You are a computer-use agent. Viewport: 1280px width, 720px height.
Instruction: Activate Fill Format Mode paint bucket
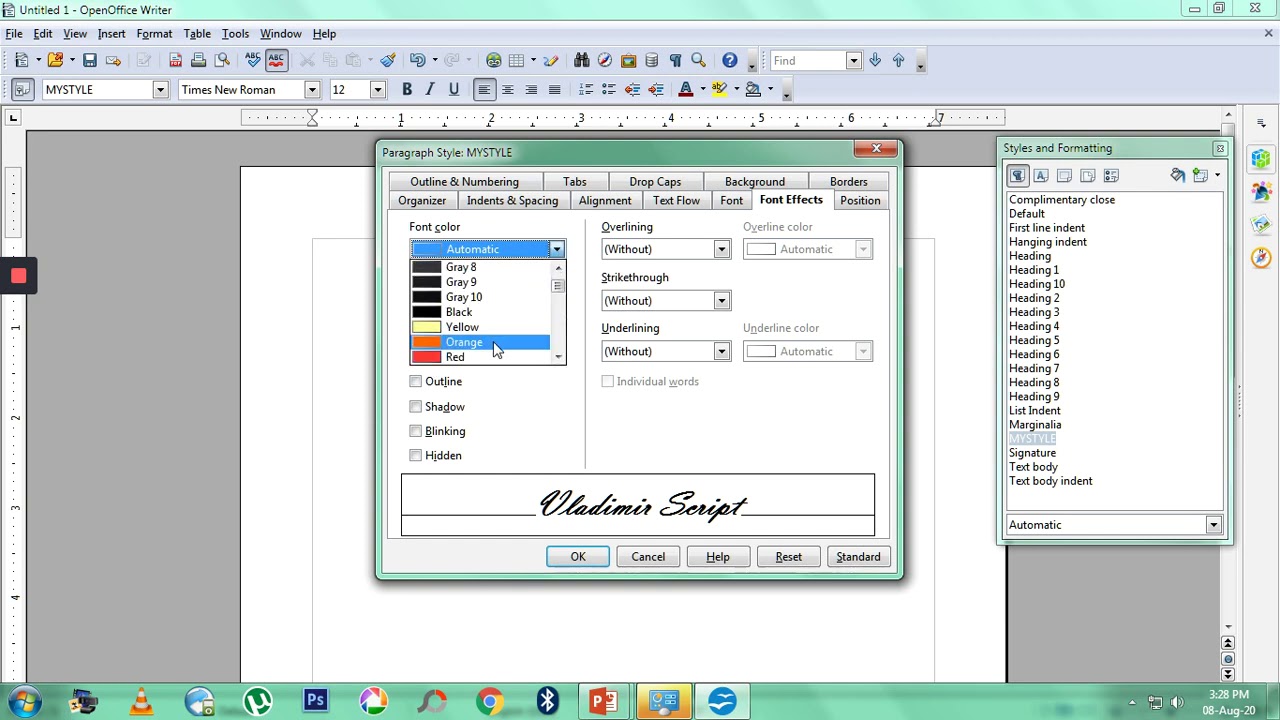(x=1177, y=176)
